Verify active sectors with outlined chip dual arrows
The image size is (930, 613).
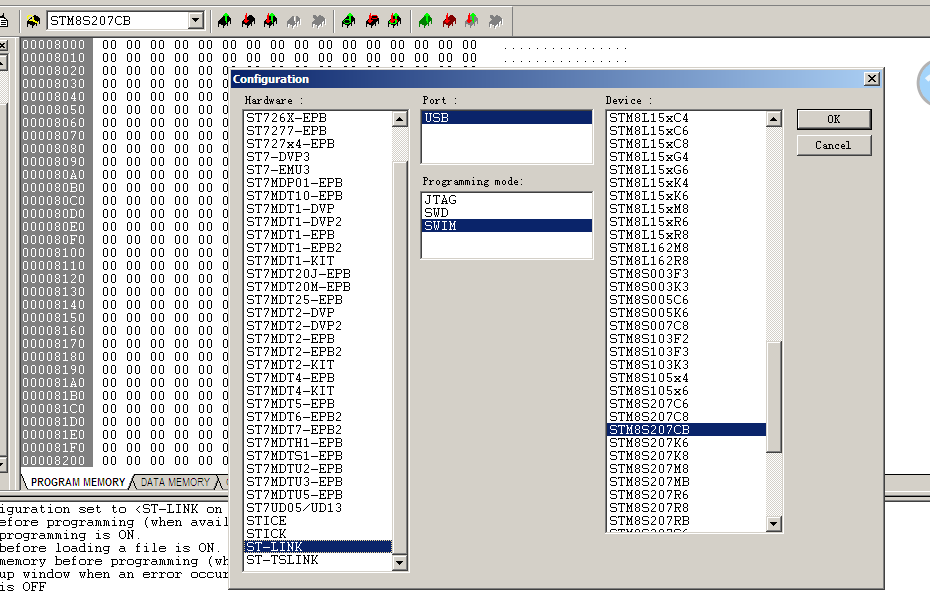pos(394,21)
